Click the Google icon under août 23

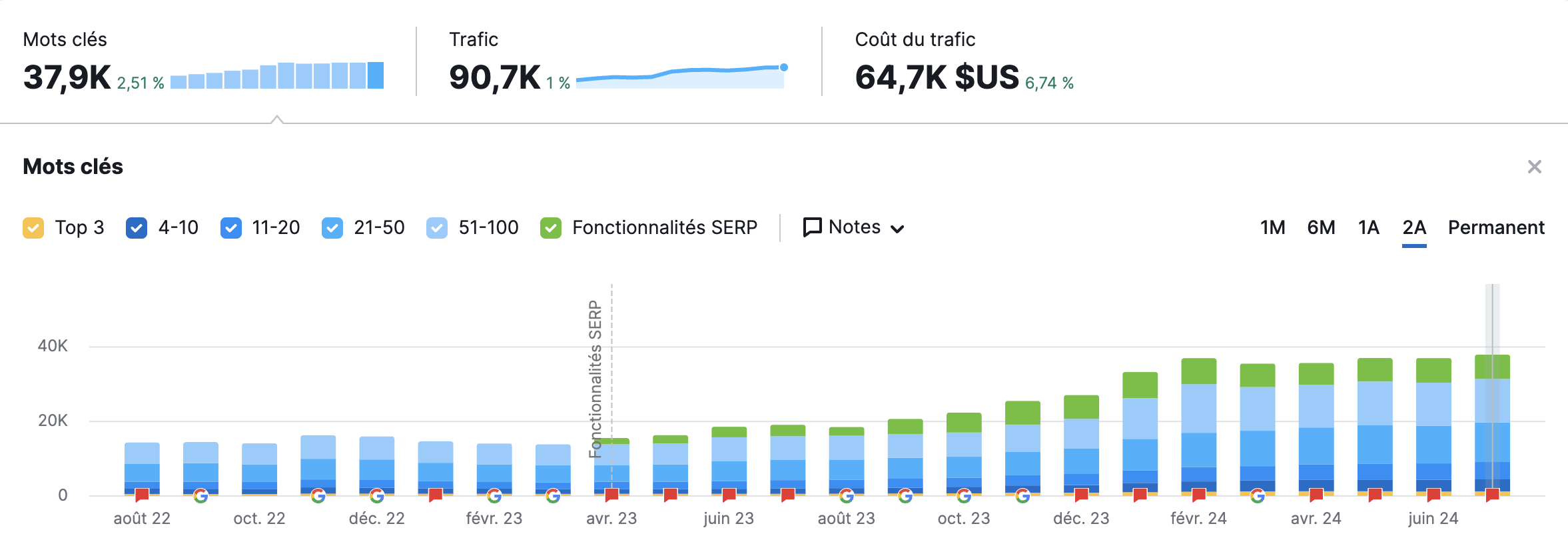click(847, 495)
